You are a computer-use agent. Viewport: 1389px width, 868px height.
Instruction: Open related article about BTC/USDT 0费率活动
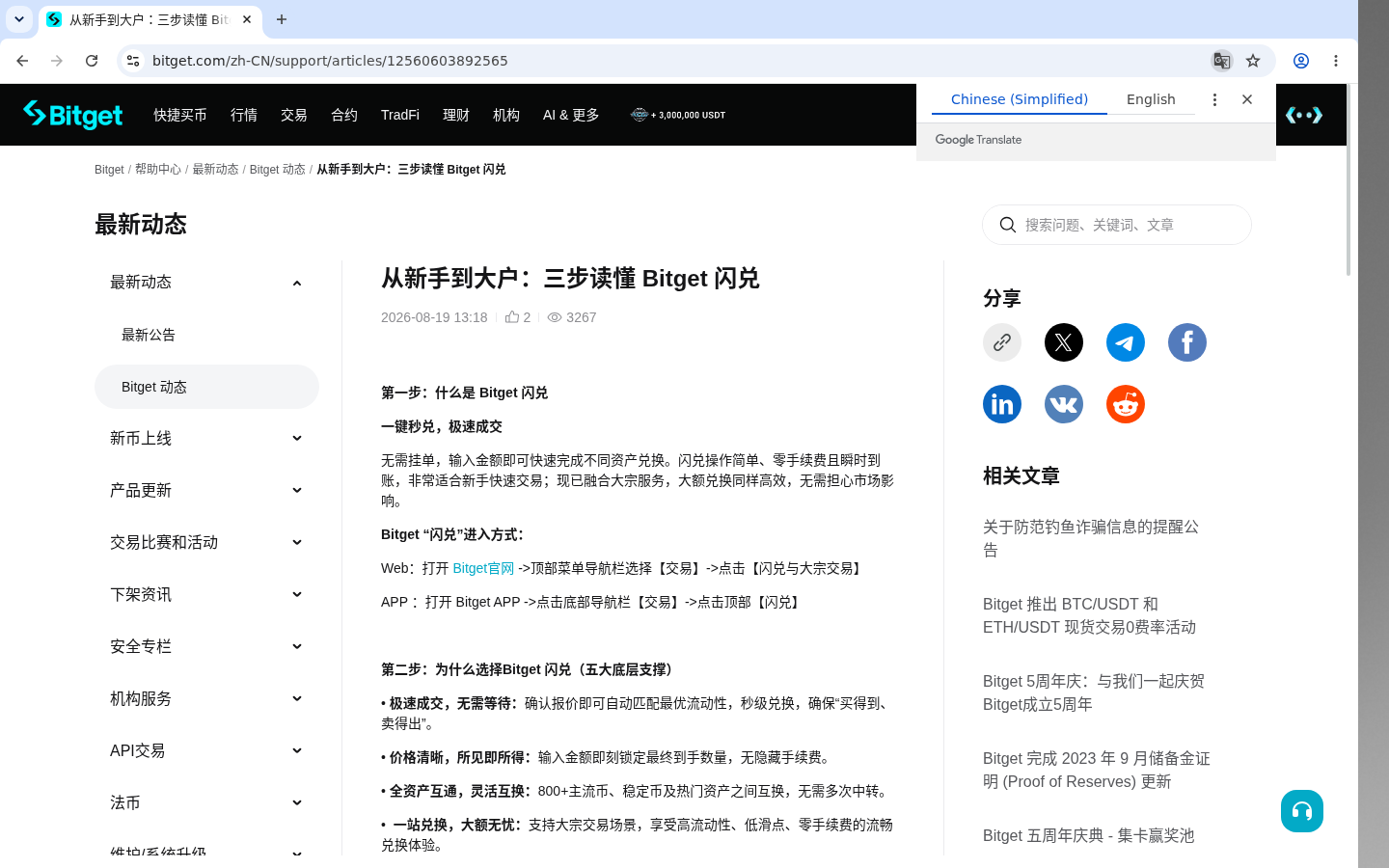tap(1089, 615)
